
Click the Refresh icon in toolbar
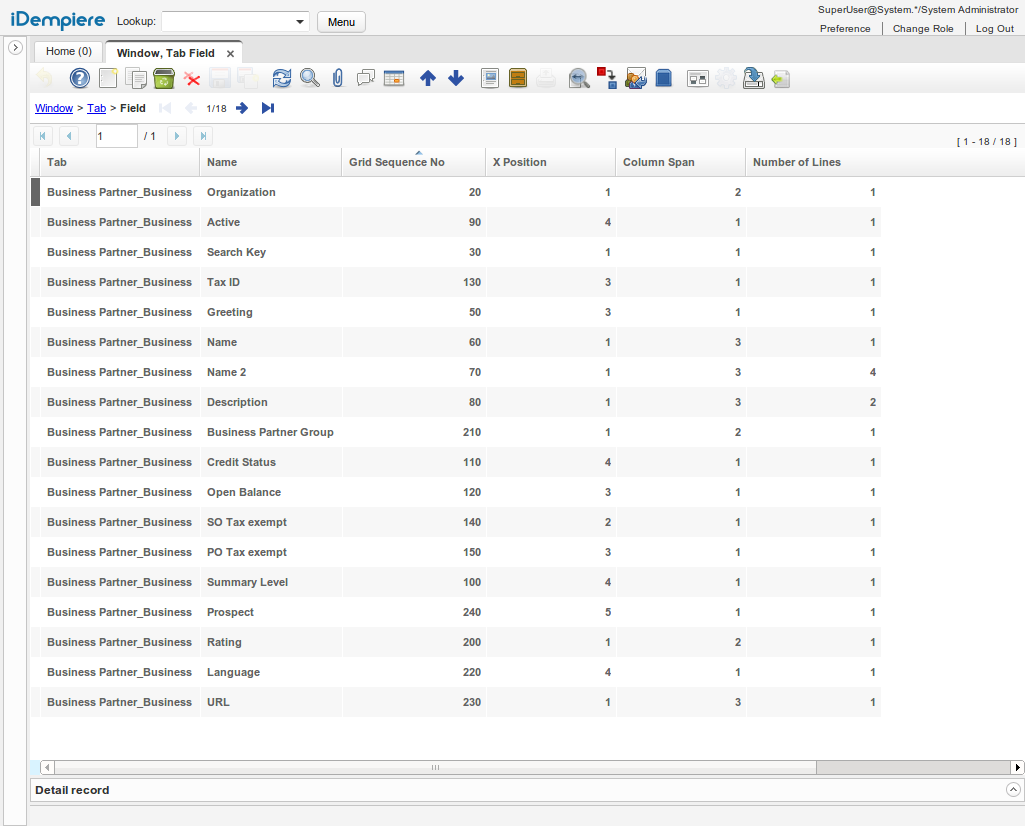(282, 78)
